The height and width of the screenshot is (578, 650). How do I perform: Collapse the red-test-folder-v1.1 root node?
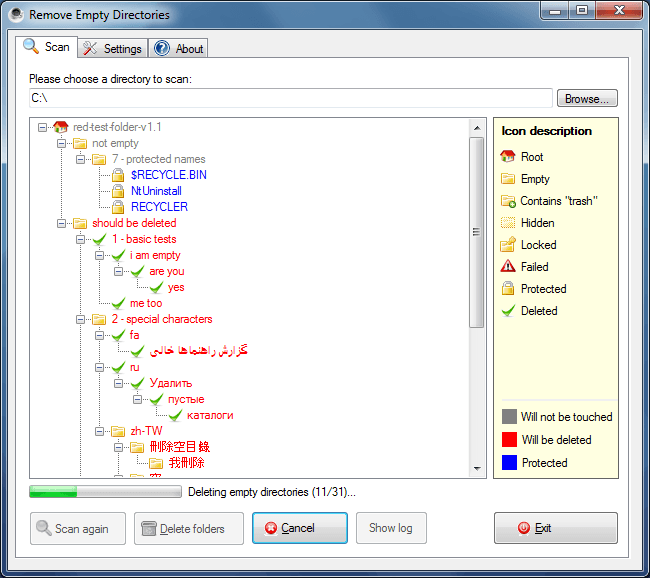click(x=42, y=127)
